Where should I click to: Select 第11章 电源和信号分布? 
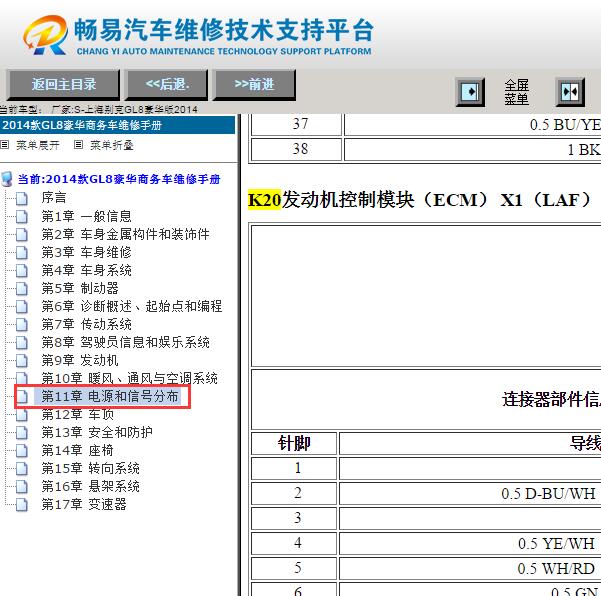(x=110, y=396)
